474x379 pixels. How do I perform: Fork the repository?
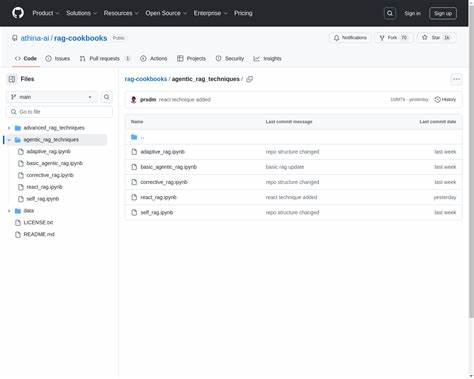393,38
